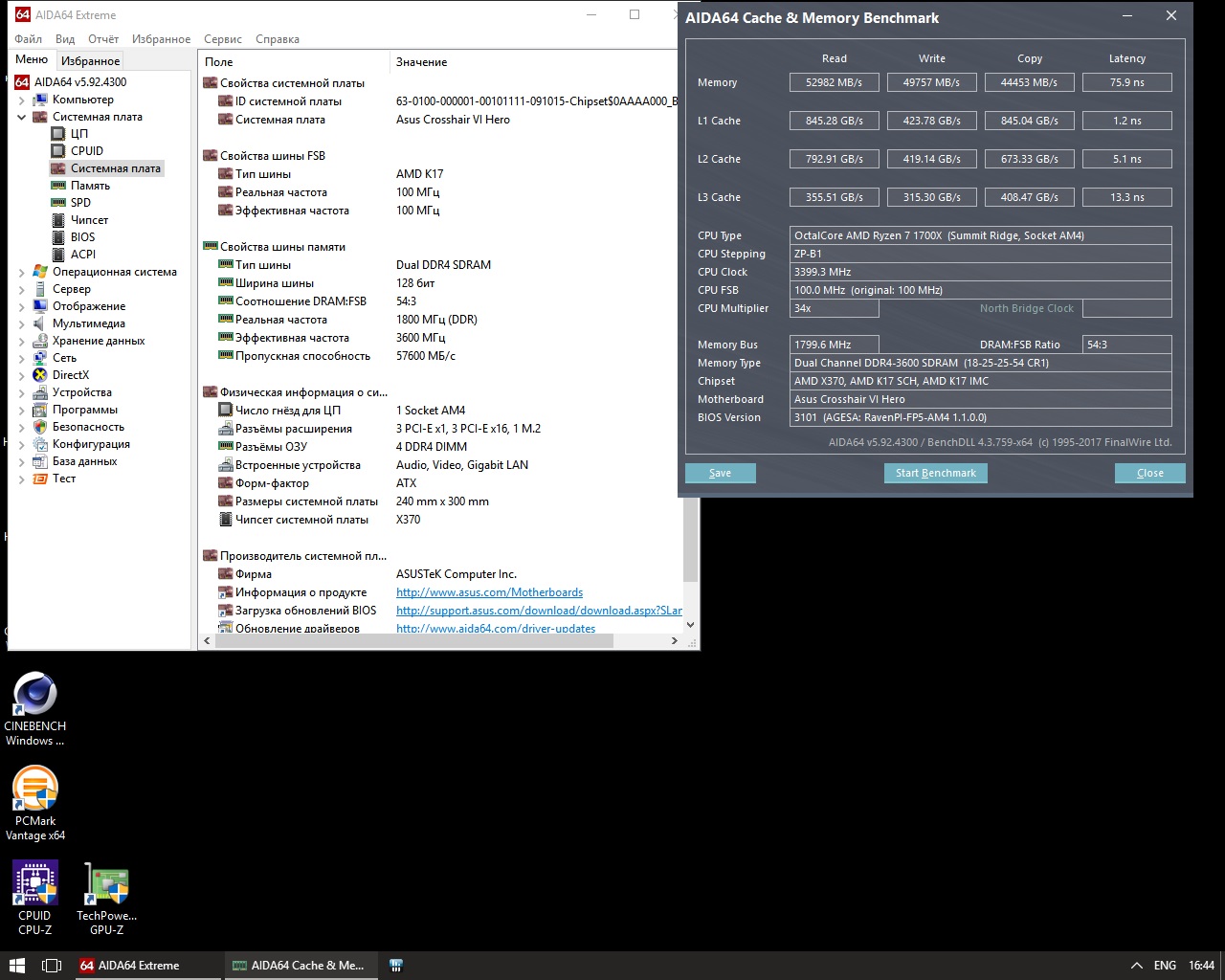Click the Start Benchmark button
1225x980 pixels.
[936, 473]
